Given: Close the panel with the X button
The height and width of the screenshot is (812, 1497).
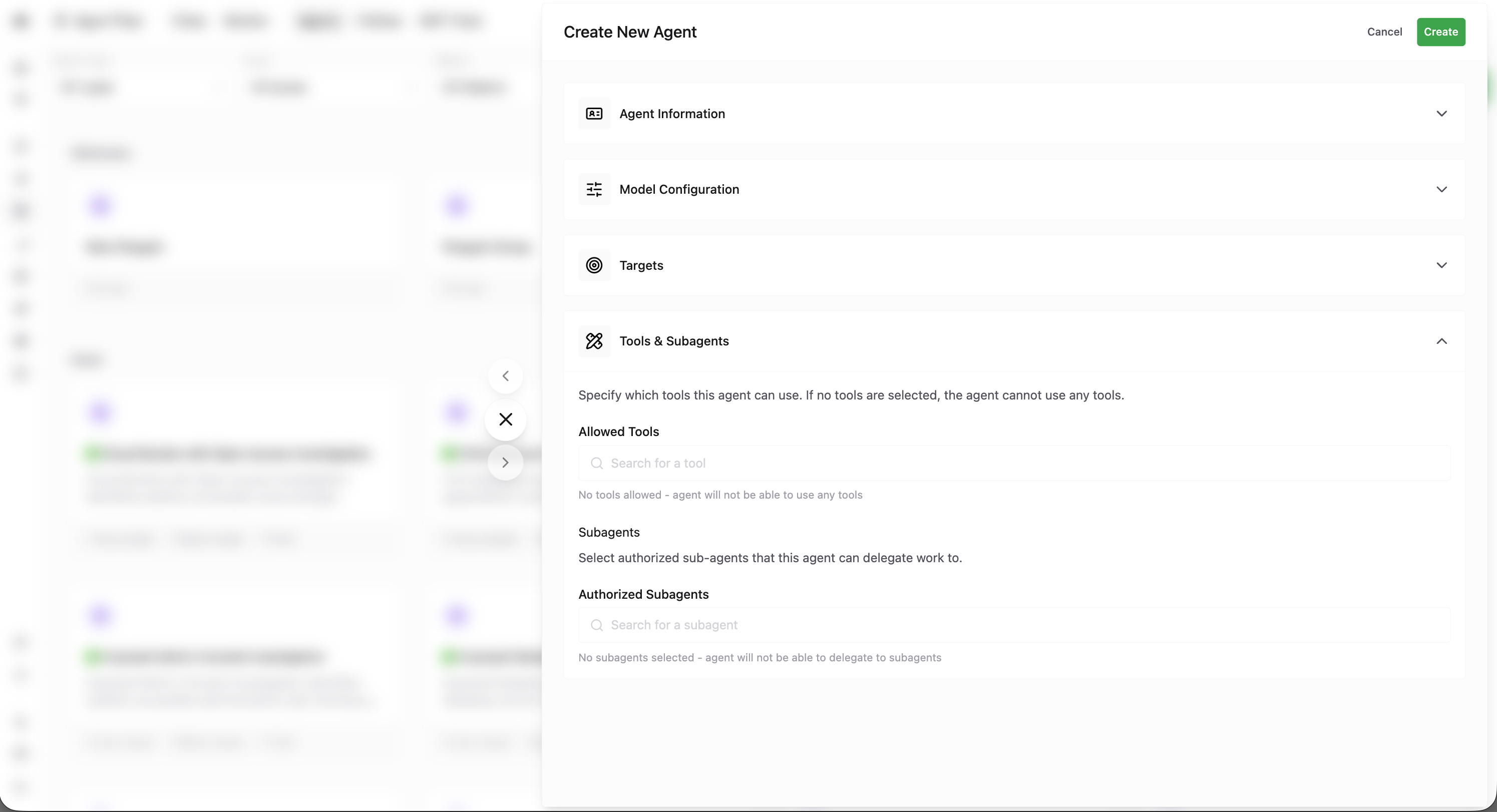Looking at the screenshot, I should 506,420.
